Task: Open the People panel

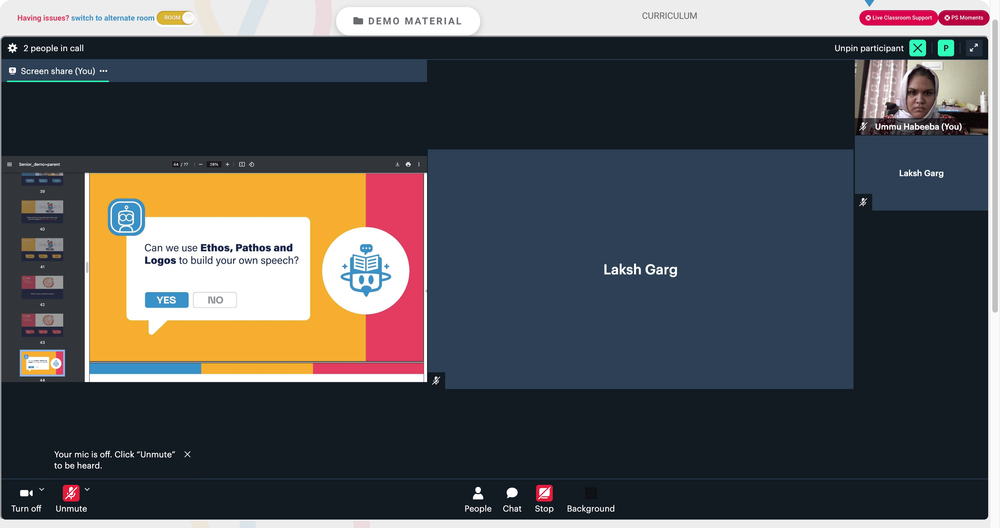Action: click(478, 499)
